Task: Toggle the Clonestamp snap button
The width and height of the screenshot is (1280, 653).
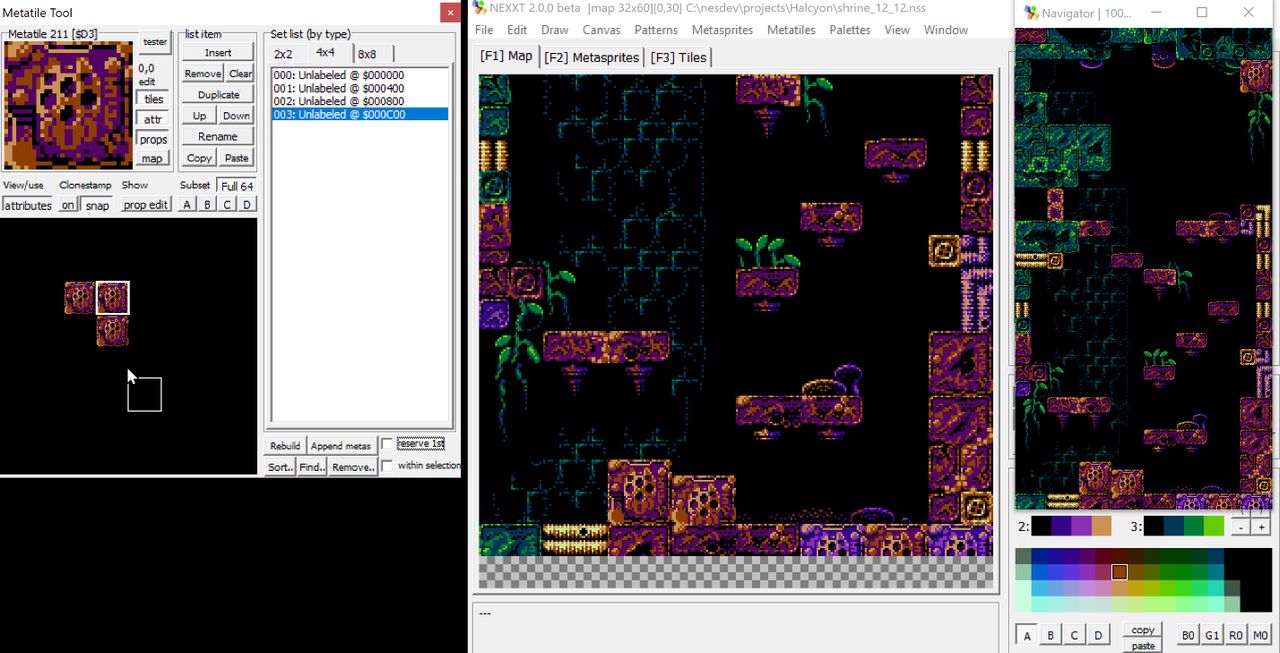Action: tap(97, 205)
